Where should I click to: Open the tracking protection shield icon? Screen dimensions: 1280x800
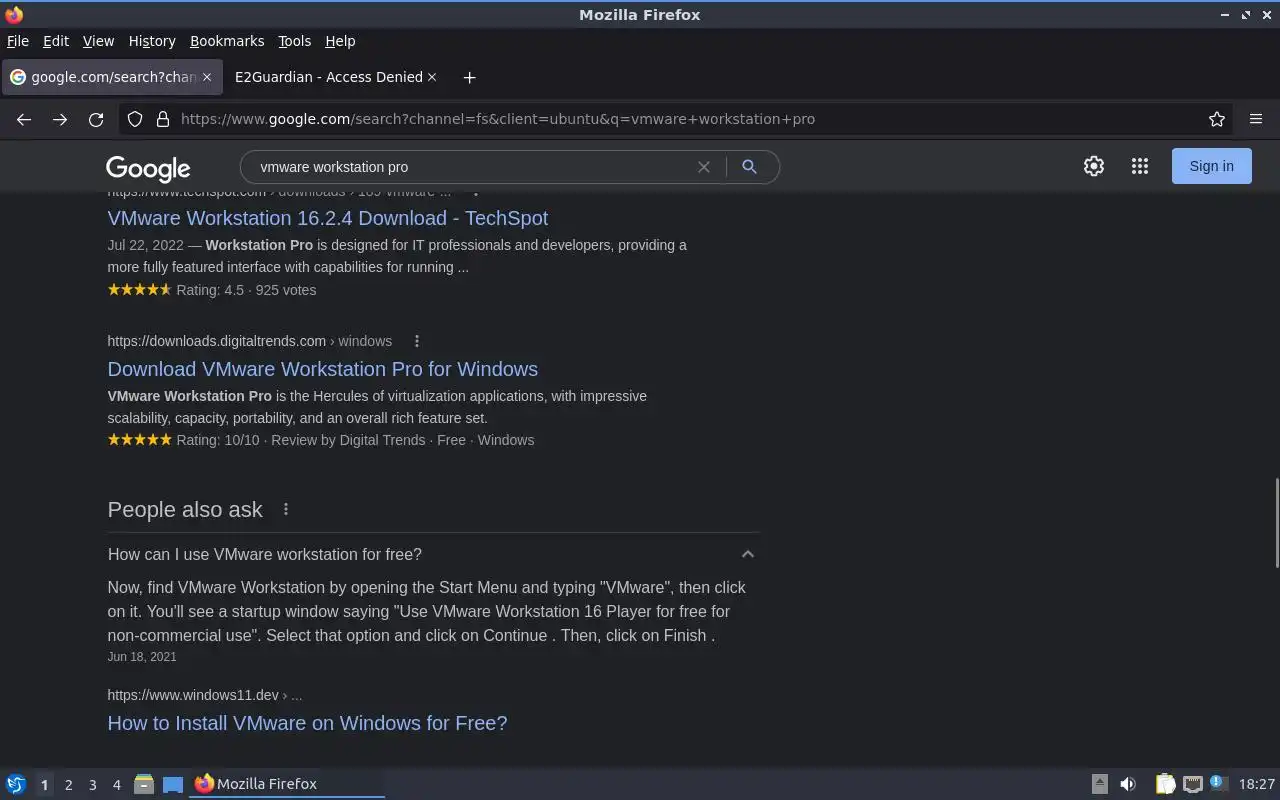[135, 119]
